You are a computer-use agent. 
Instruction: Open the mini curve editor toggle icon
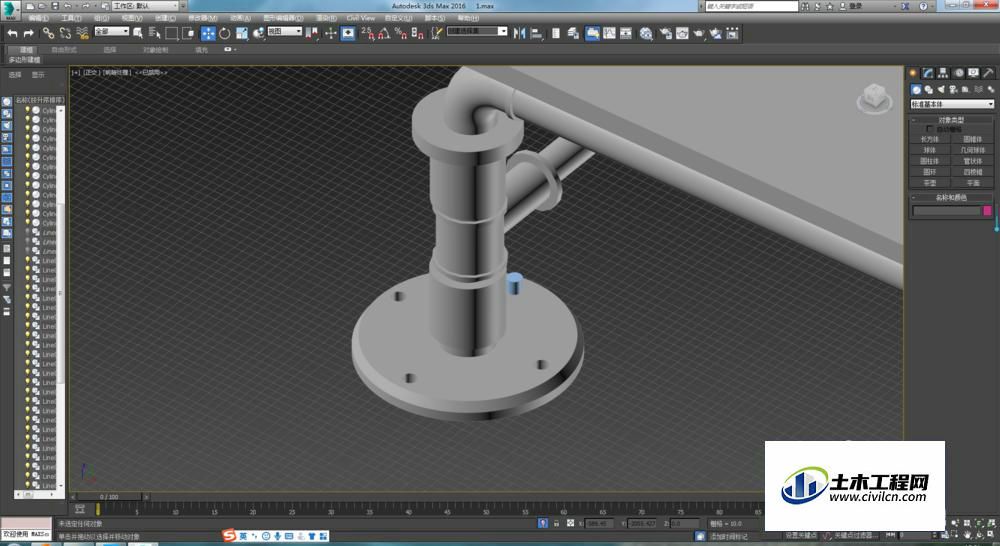coord(80,509)
